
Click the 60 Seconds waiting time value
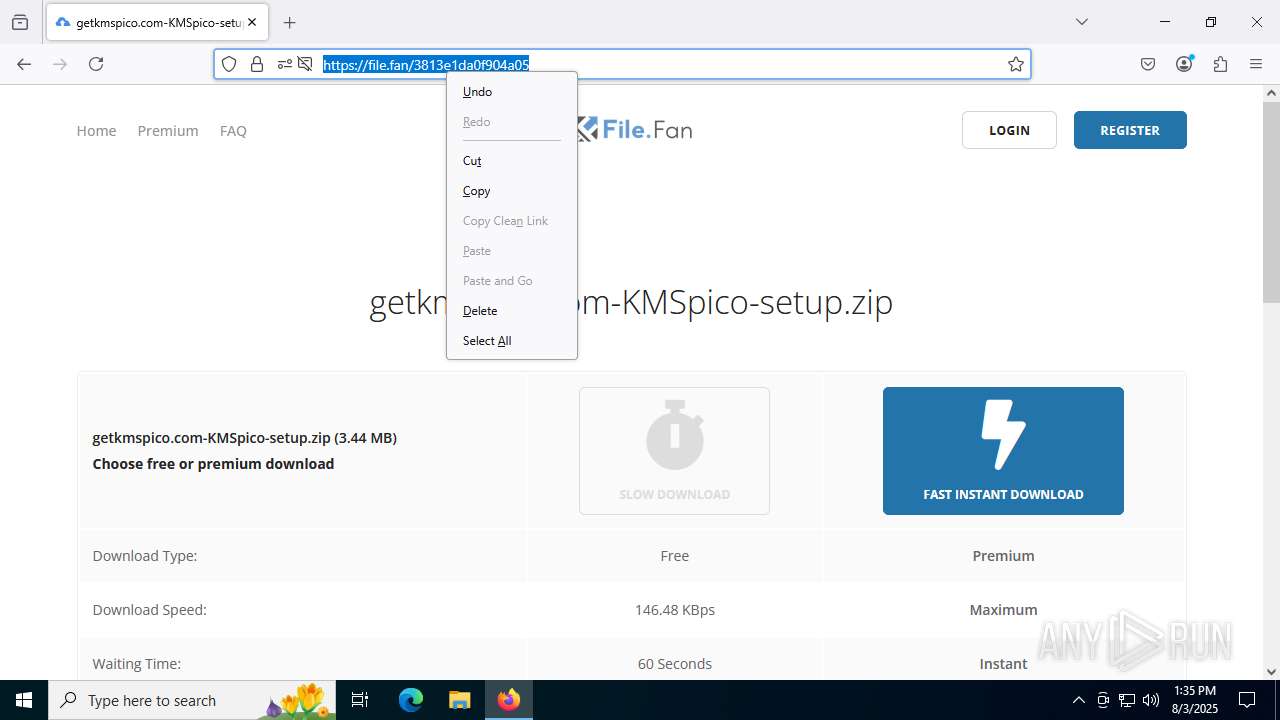pos(675,663)
